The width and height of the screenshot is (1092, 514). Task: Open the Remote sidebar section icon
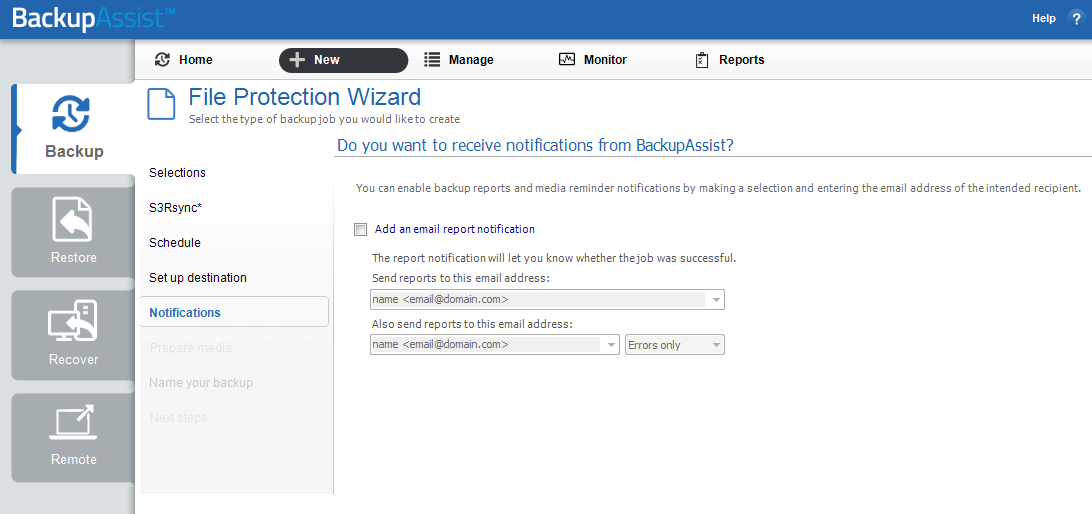point(72,423)
